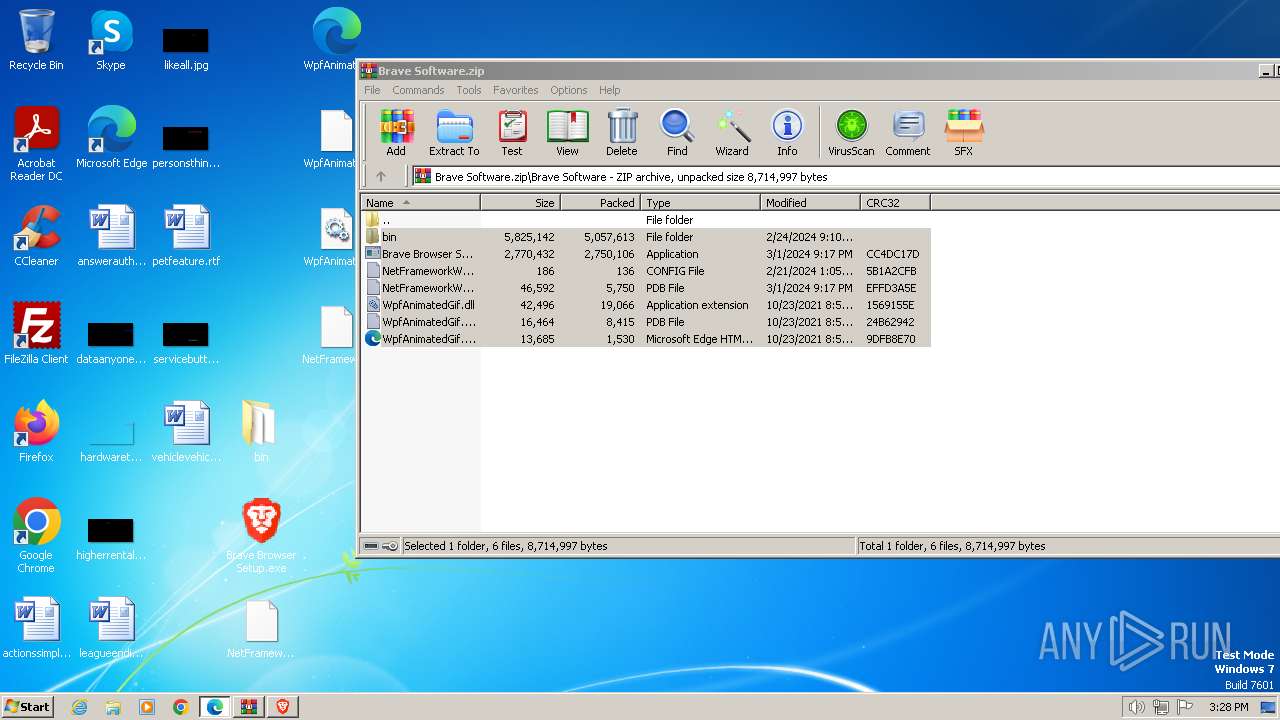Open Acrobat Reader DC desktop icon
1280x720 pixels.
(x=36, y=144)
